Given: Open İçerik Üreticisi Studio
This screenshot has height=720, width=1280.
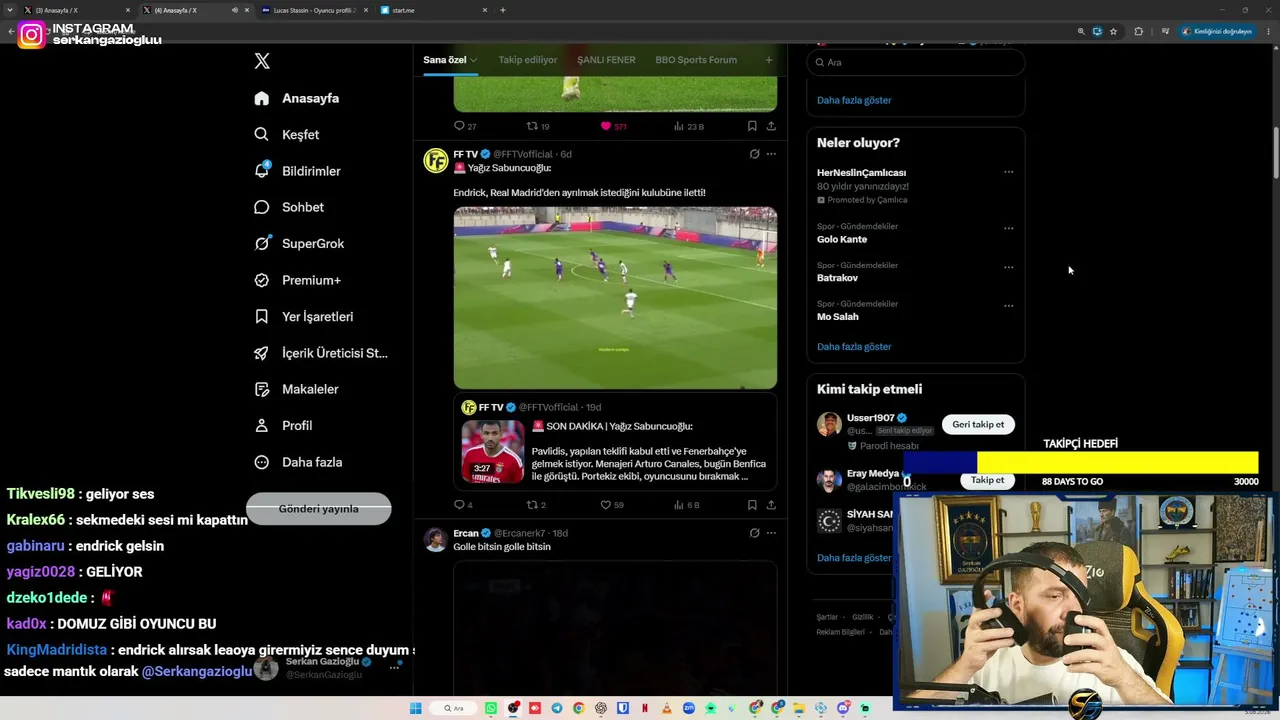Looking at the screenshot, I should (x=321, y=353).
